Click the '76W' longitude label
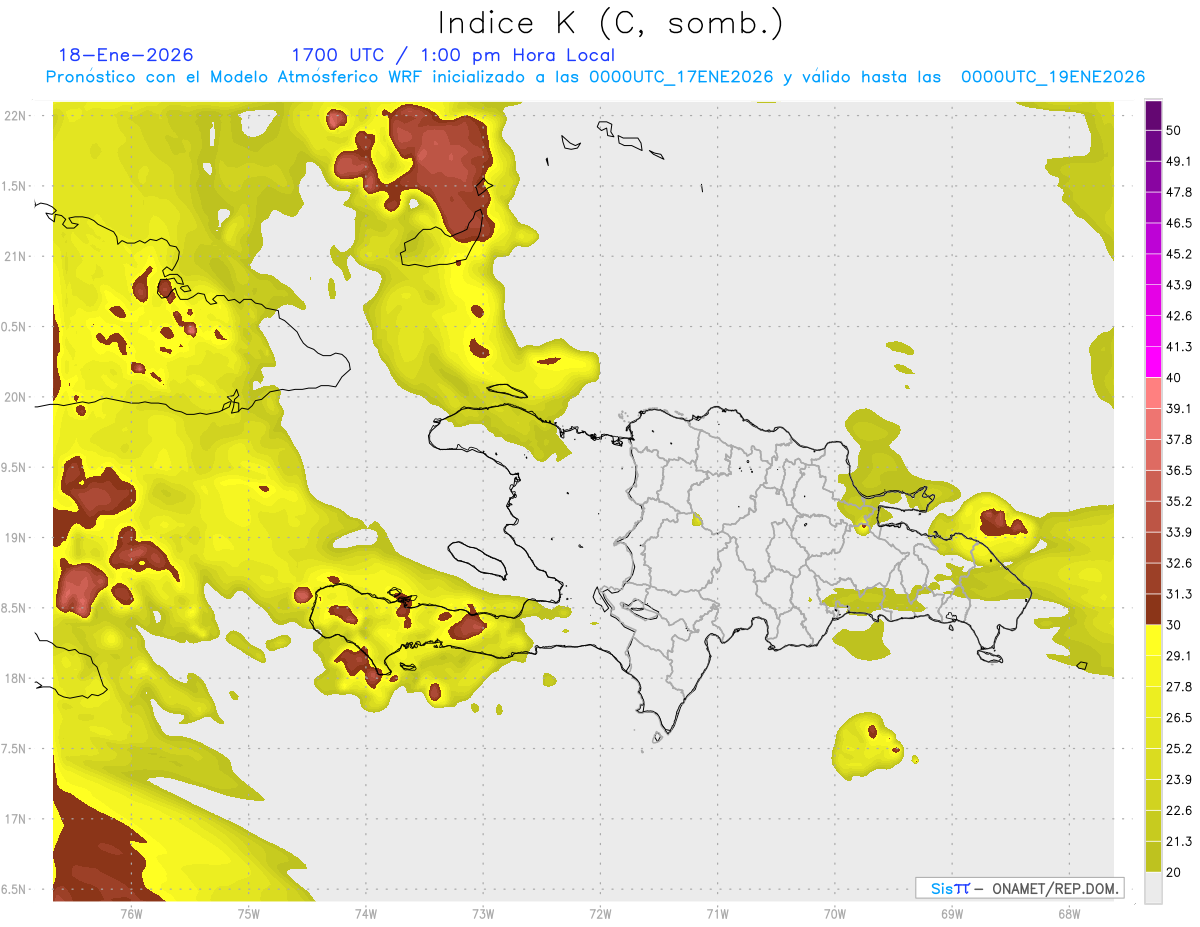The width and height of the screenshot is (1200, 927). click(131, 913)
